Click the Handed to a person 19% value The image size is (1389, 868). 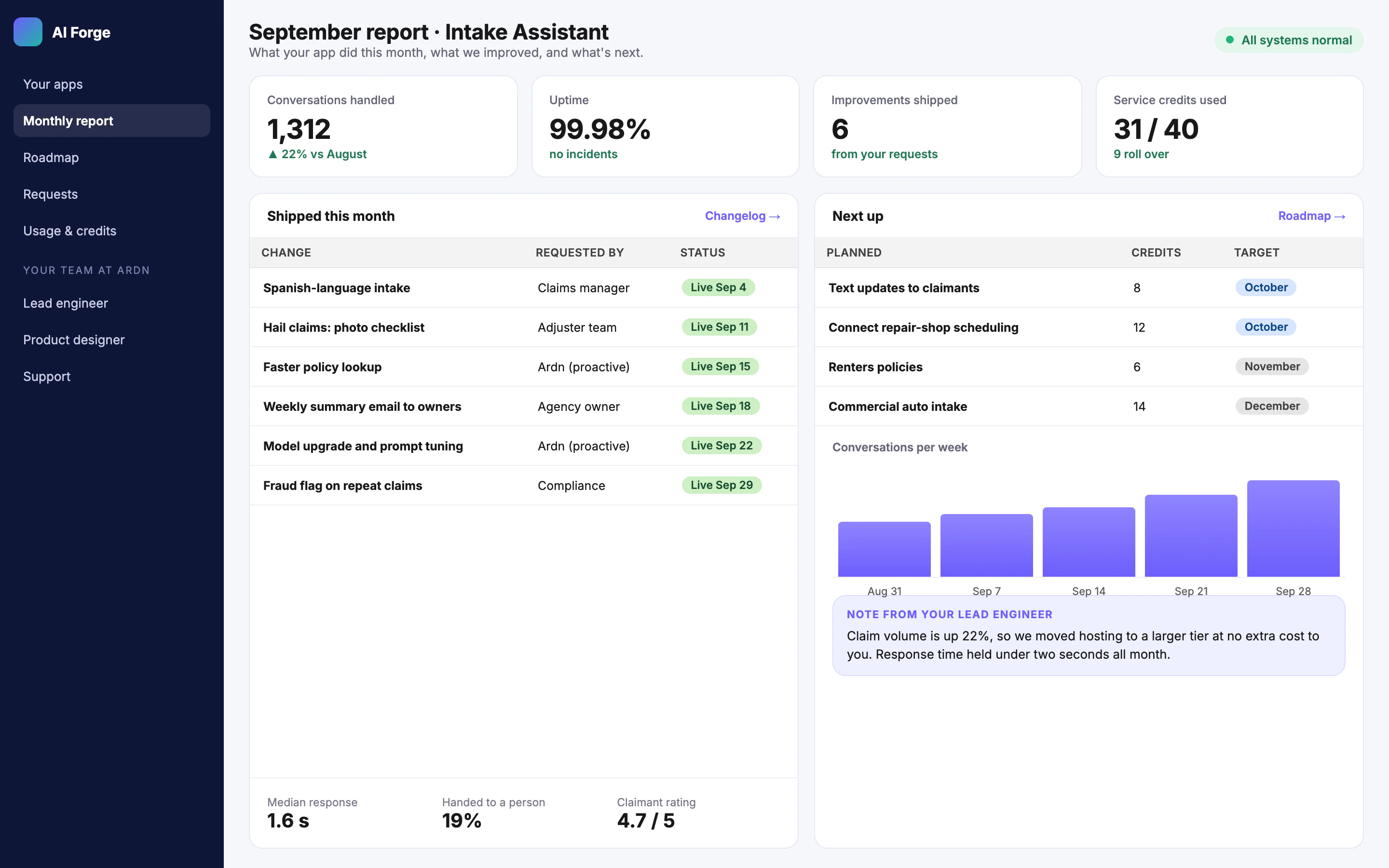click(x=462, y=821)
